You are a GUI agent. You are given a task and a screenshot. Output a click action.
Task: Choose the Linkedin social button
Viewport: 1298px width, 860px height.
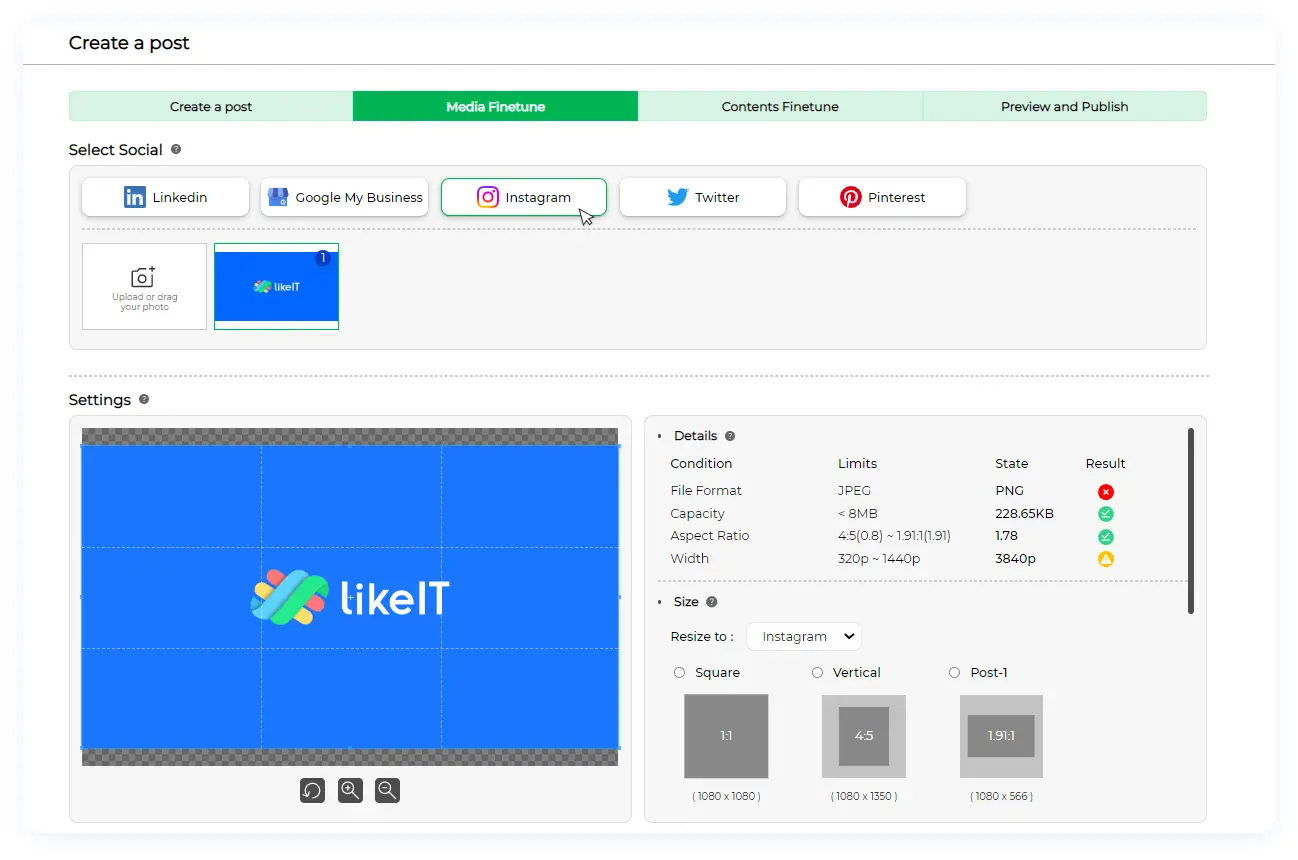[x=165, y=198]
